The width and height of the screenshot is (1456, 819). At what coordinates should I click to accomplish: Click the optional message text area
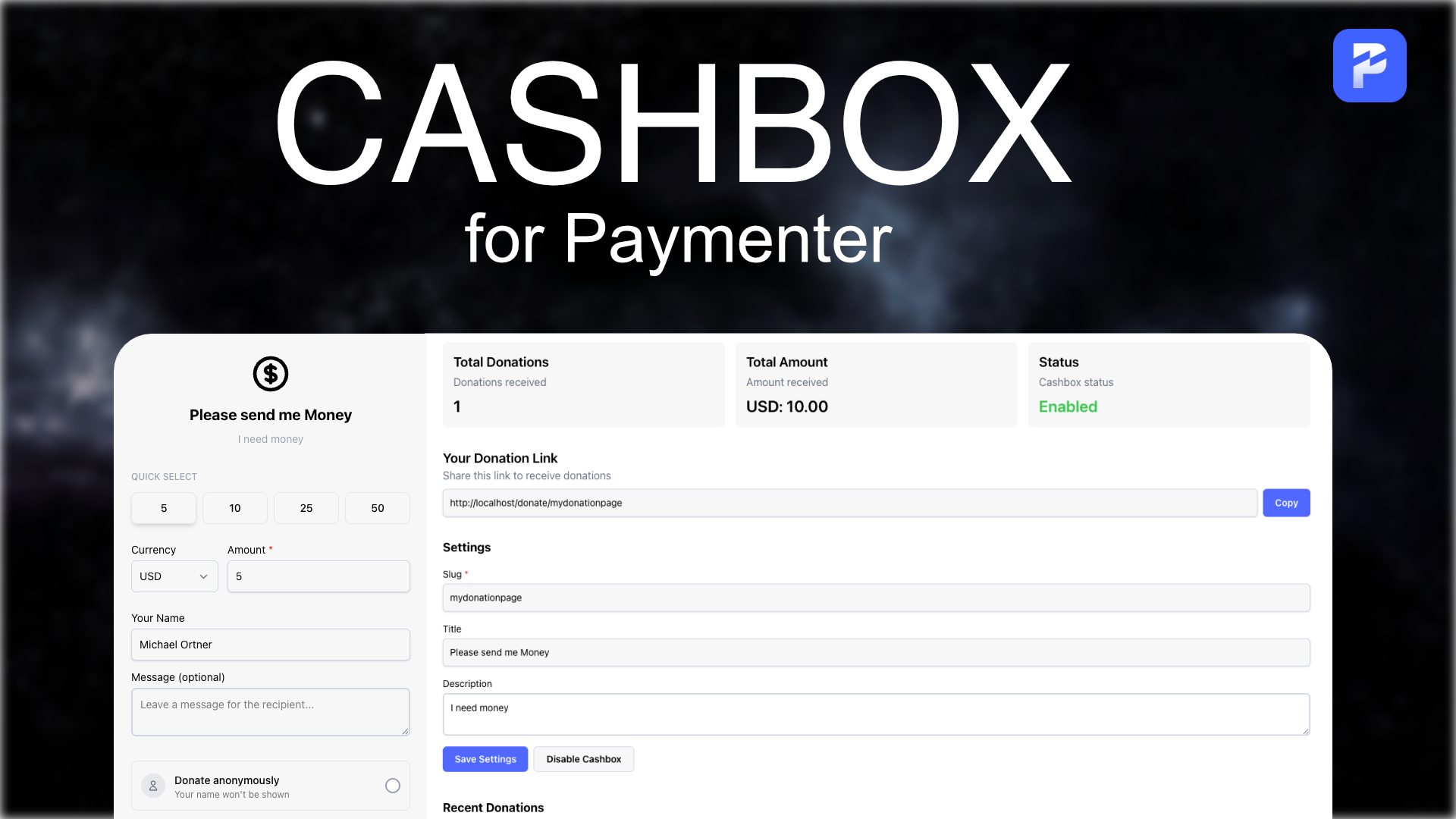tap(270, 711)
